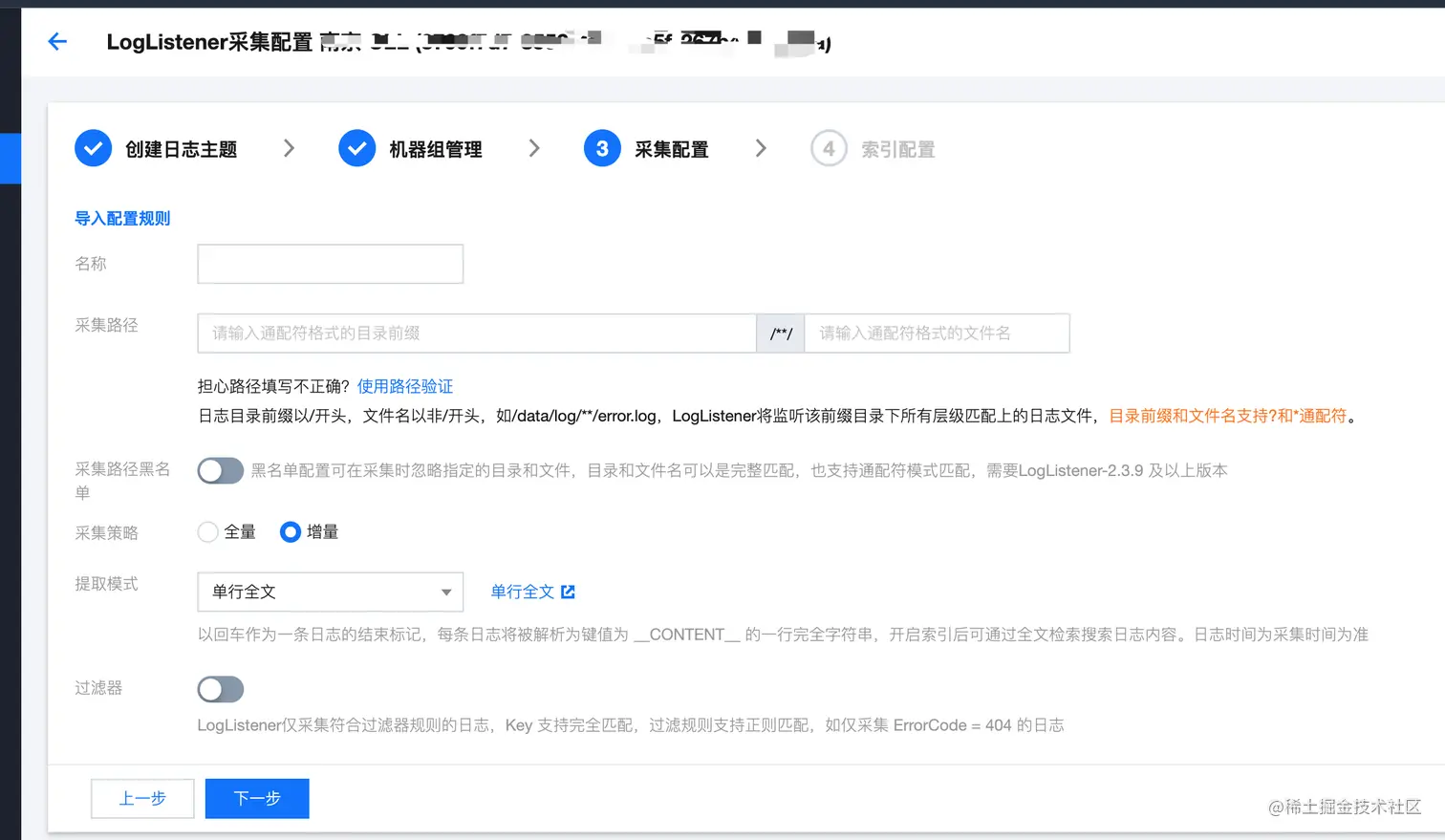This screenshot has width=1445, height=840.
Task: Open the external link icon beside 单行全文
Action: pos(568,592)
